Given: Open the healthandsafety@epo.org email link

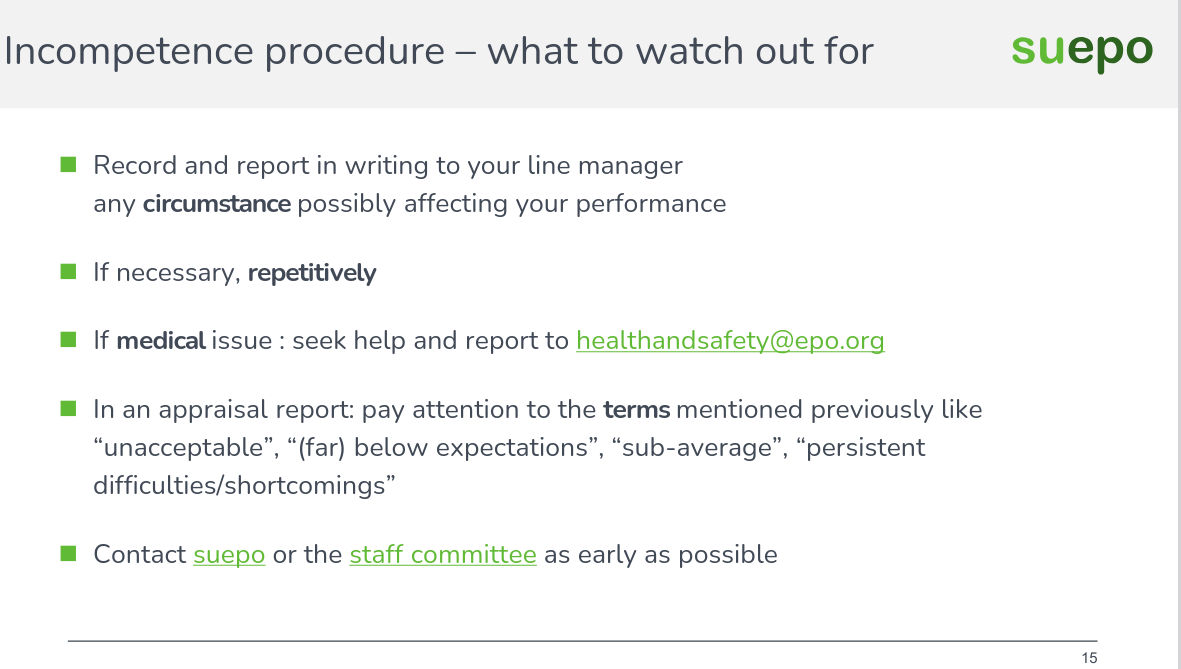Looking at the screenshot, I should (x=730, y=341).
